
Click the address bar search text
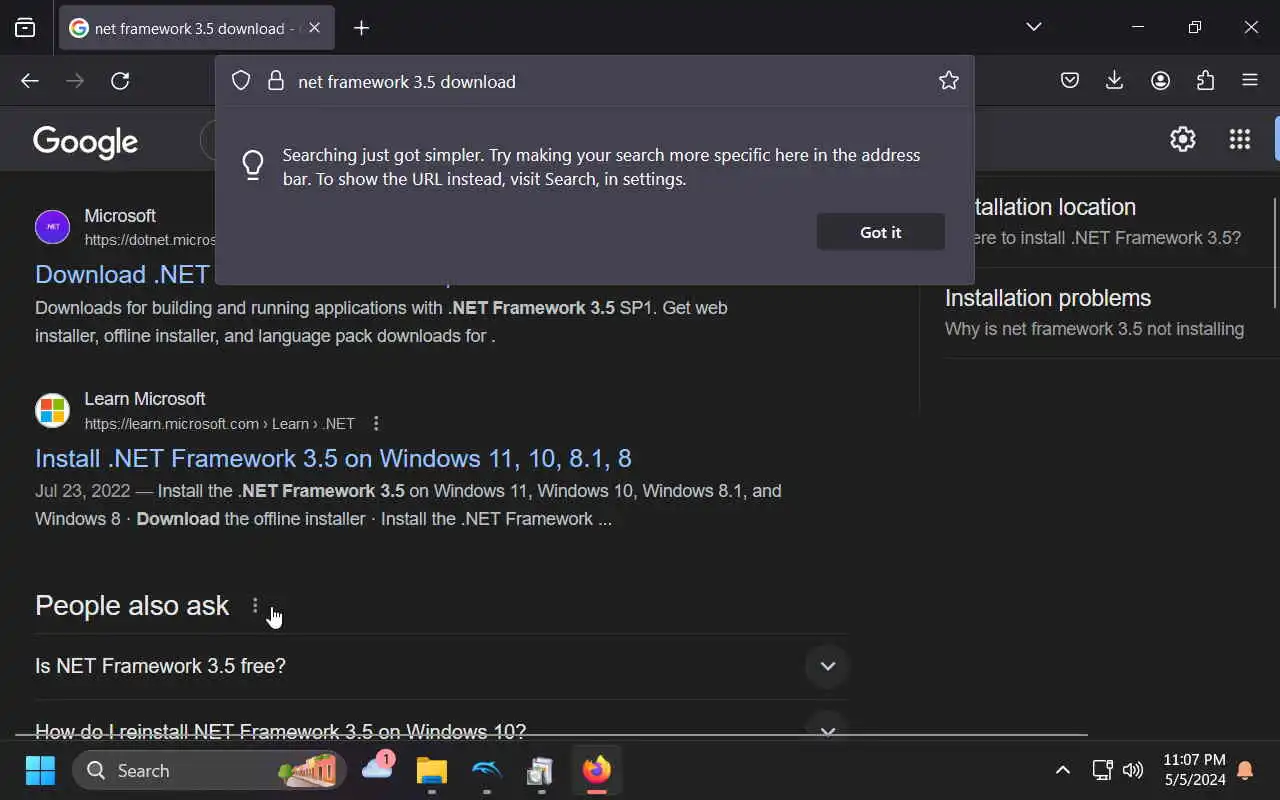click(407, 82)
